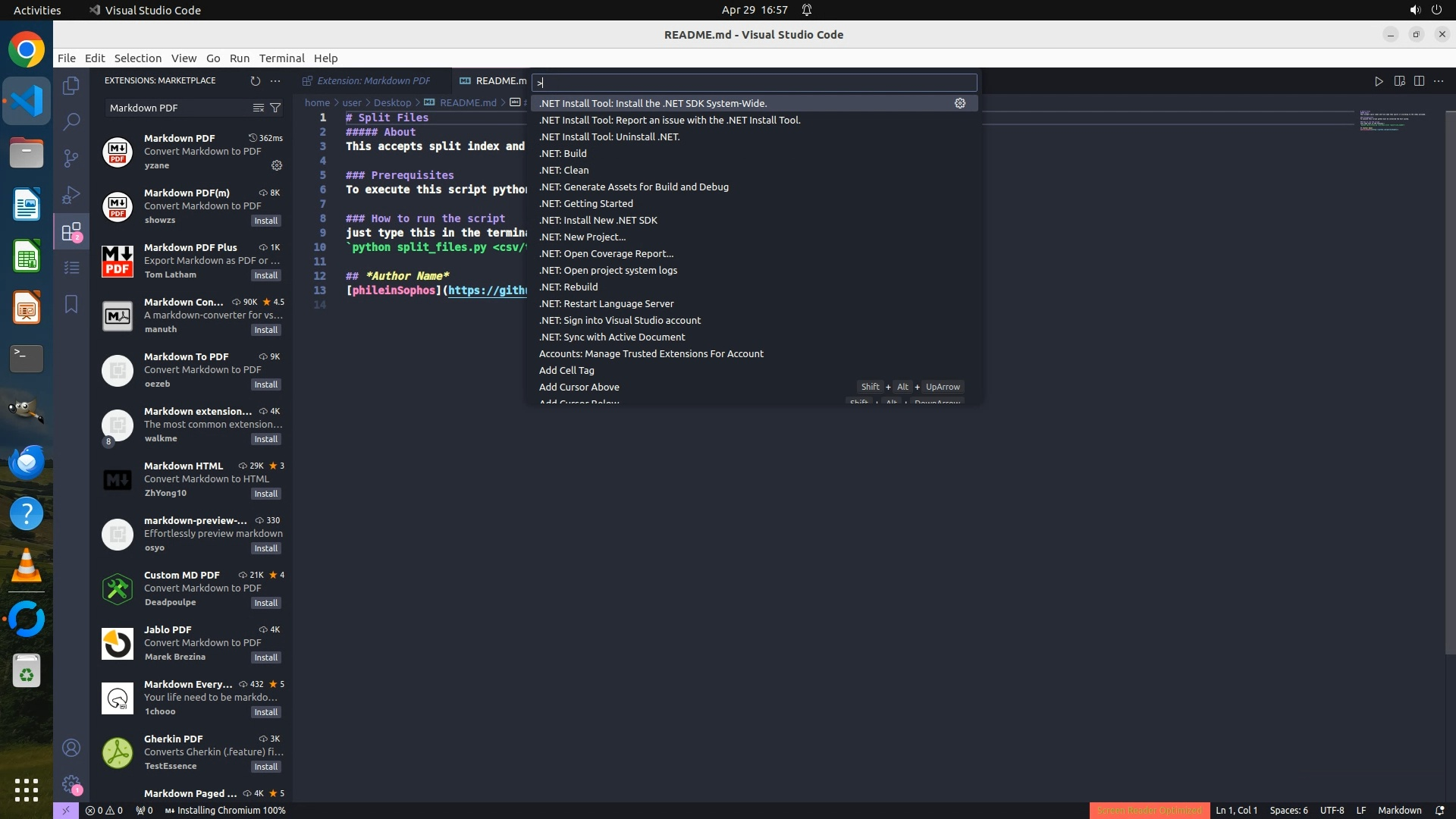This screenshot has height=819, width=1456.
Task: Open the Explorer view in activity bar
Action: coord(71,86)
